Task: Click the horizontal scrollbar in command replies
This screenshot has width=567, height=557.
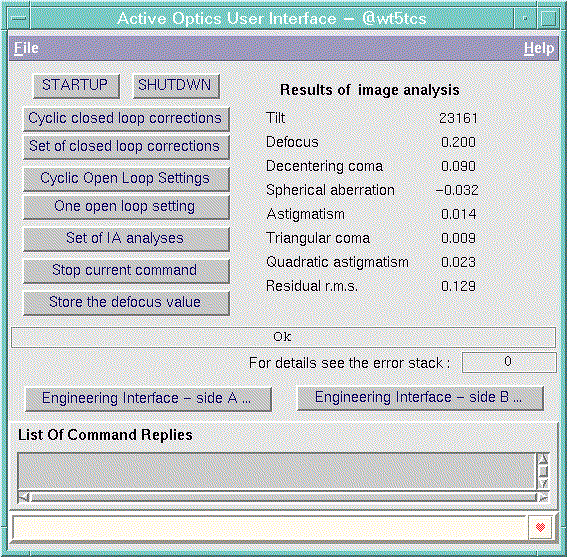Action: [284, 498]
